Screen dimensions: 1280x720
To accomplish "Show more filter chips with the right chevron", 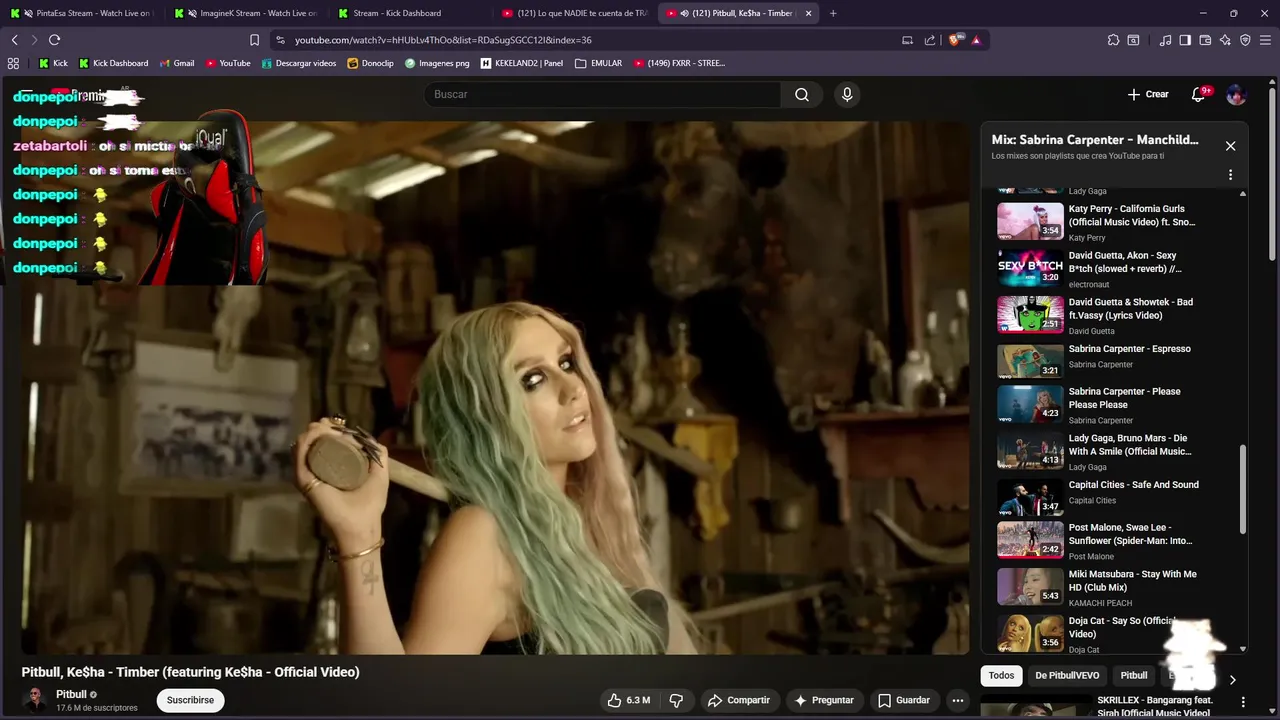I will point(1232,679).
